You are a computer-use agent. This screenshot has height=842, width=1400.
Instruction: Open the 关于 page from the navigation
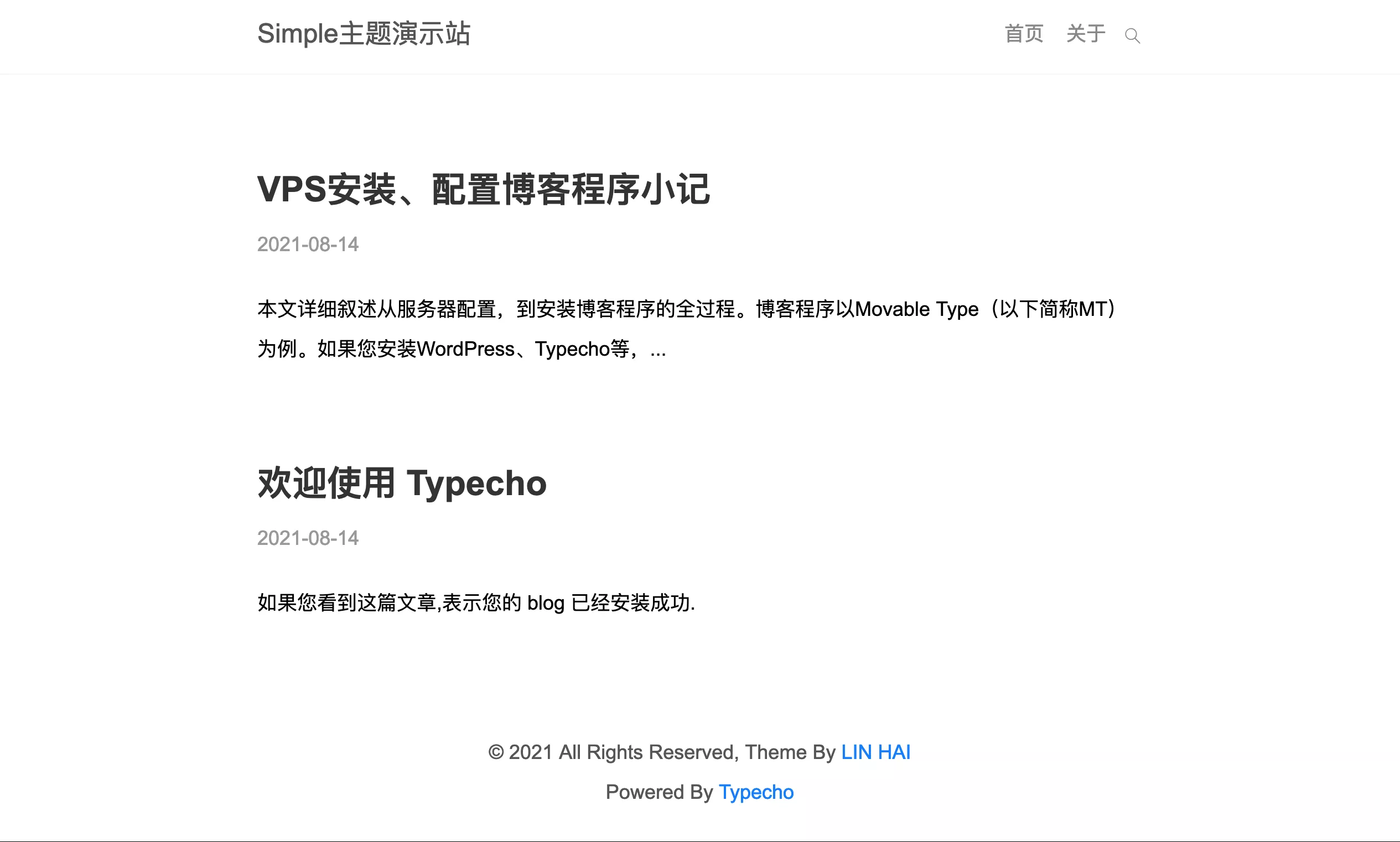tap(1086, 34)
